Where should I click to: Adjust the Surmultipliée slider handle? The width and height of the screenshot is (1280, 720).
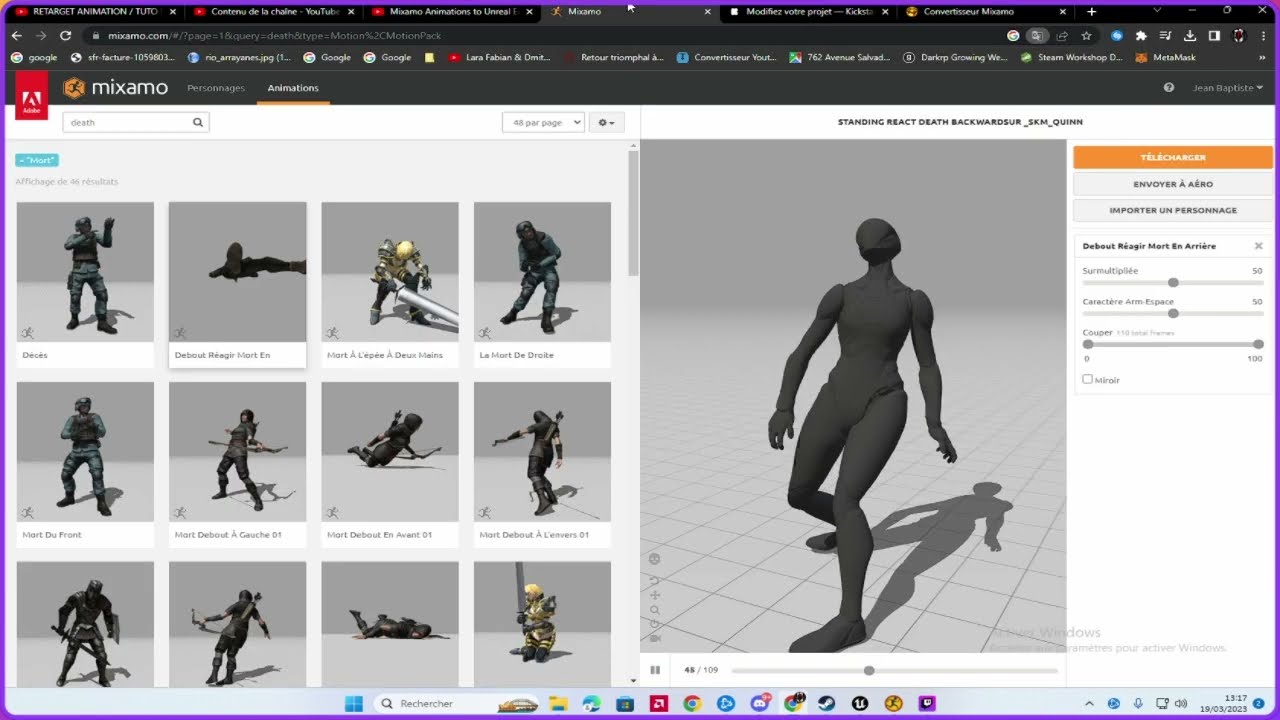coord(1173,283)
